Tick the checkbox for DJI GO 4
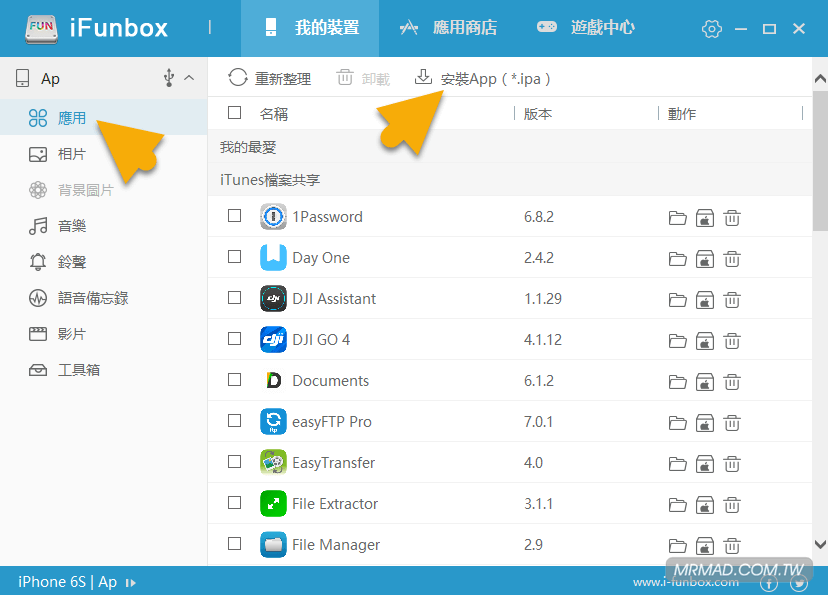This screenshot has height=595, width=828. click(235, 339)
